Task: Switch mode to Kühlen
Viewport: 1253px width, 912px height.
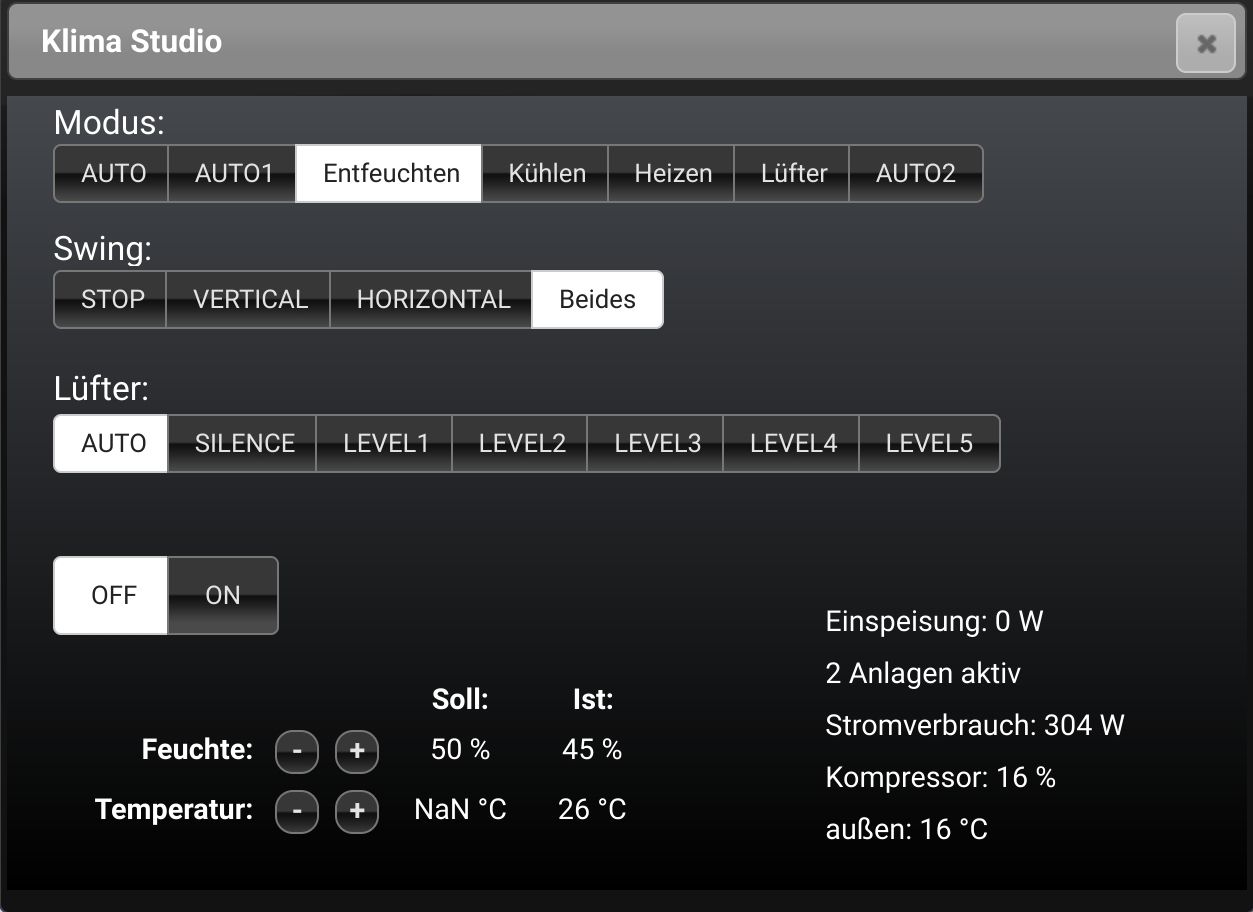Action: point(546,173)
